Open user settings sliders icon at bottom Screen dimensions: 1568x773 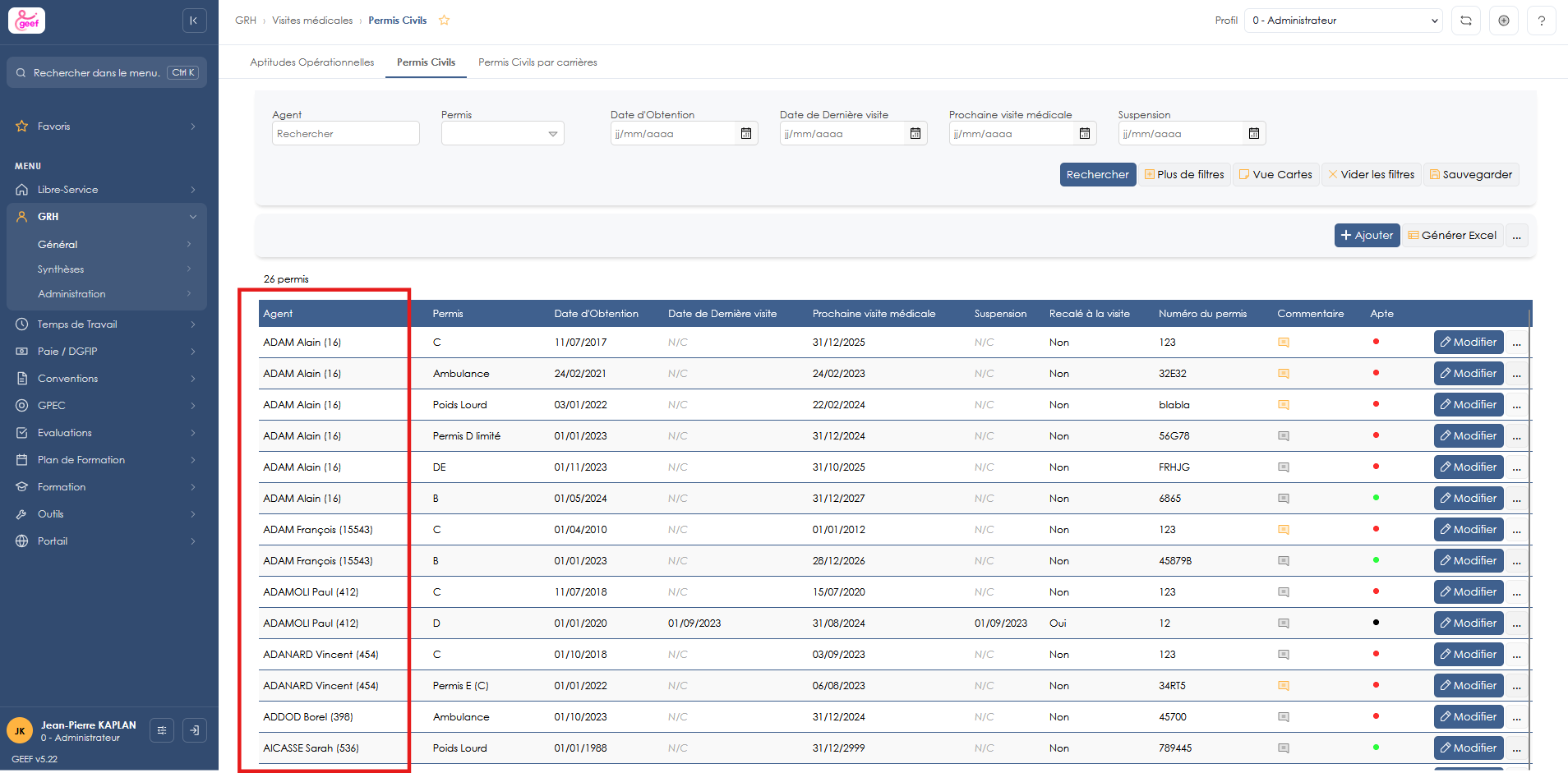[x=162, y=730]
